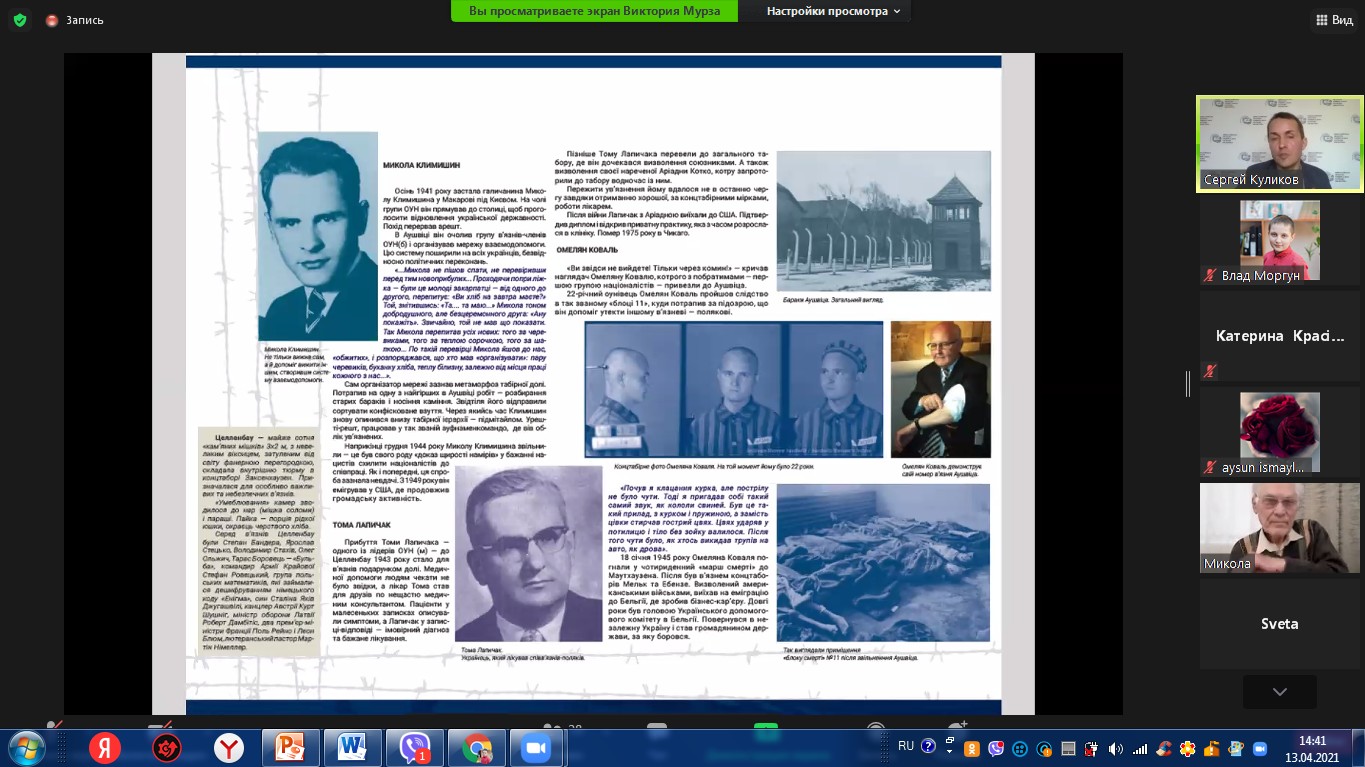Select Влад Моргун video thumbnail
This screenshot has height=767, width=1365.
click(1279, 240)
